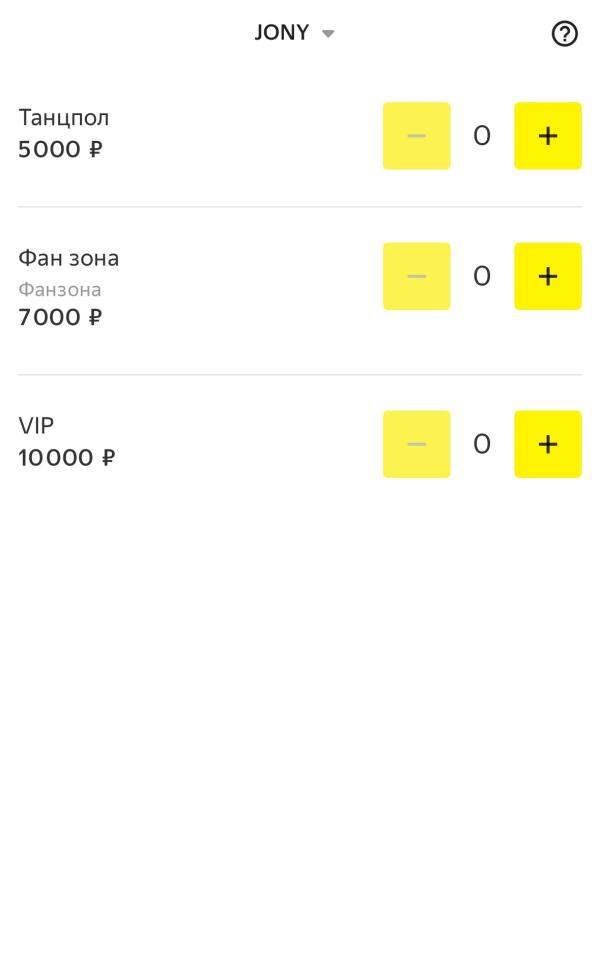Select the Танцпол ticket name

point(64,118)
